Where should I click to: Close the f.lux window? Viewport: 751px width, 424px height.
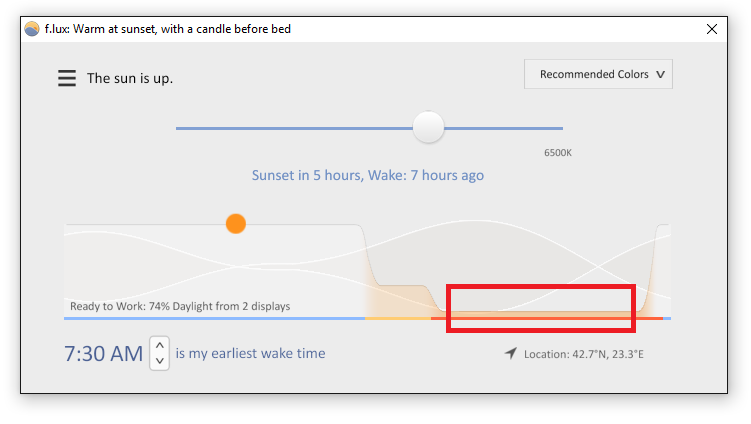coord(712,29)
